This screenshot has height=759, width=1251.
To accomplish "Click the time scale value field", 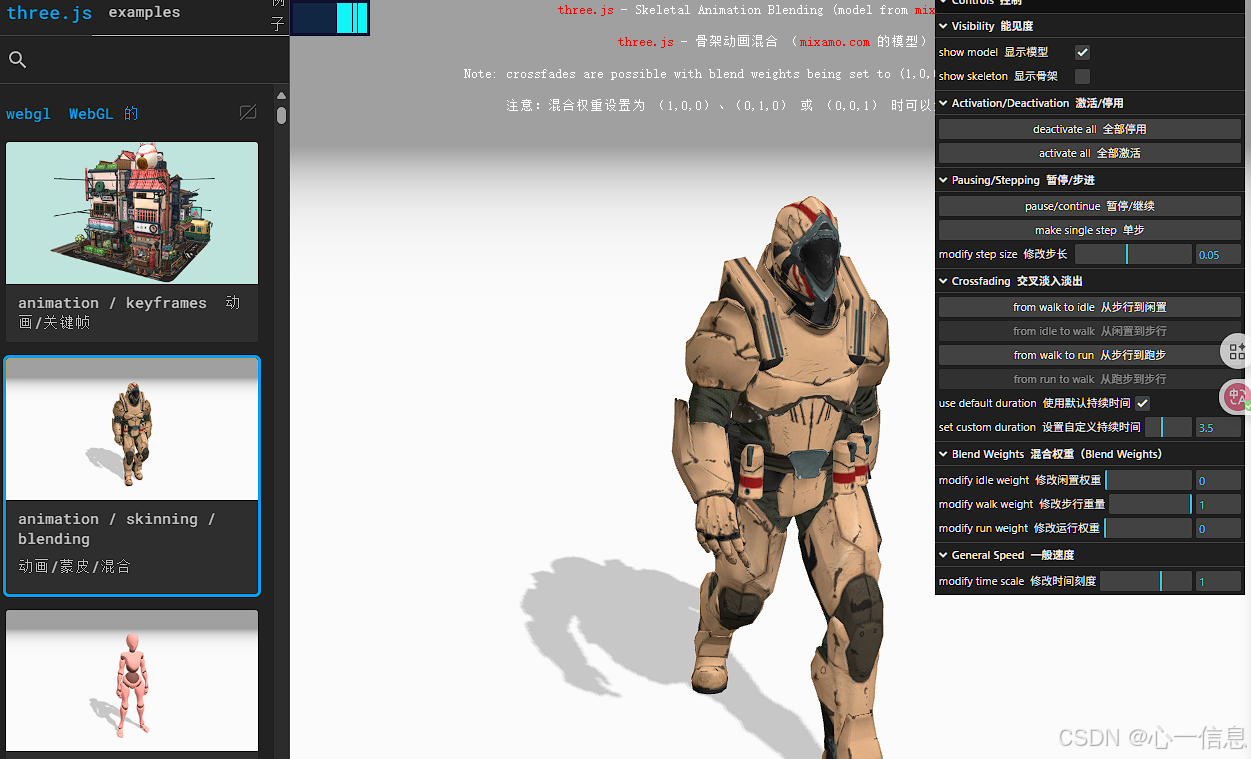I will (1218, 581).
